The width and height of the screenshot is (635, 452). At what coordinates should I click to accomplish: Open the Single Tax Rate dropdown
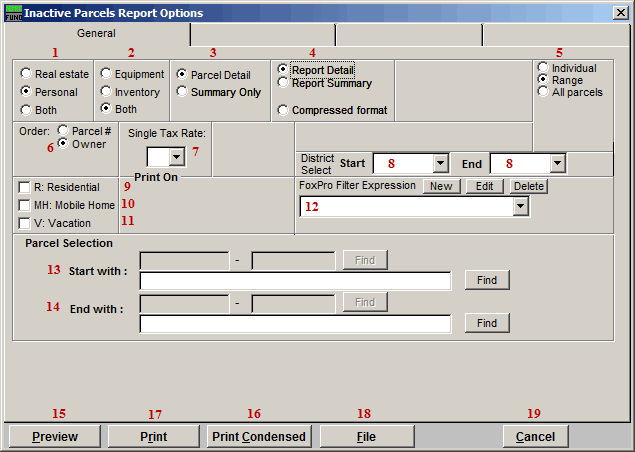[177, 157]
